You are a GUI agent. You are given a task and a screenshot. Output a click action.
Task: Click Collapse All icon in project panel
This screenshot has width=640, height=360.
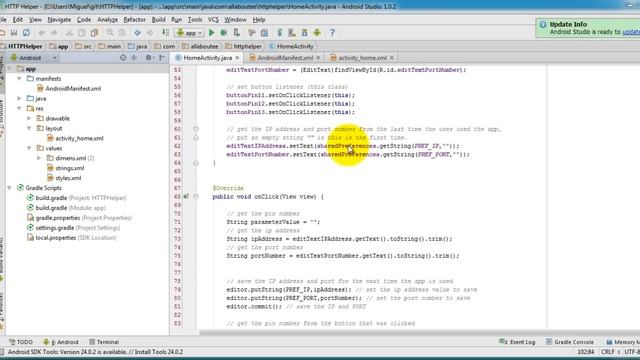click(134, 58)
